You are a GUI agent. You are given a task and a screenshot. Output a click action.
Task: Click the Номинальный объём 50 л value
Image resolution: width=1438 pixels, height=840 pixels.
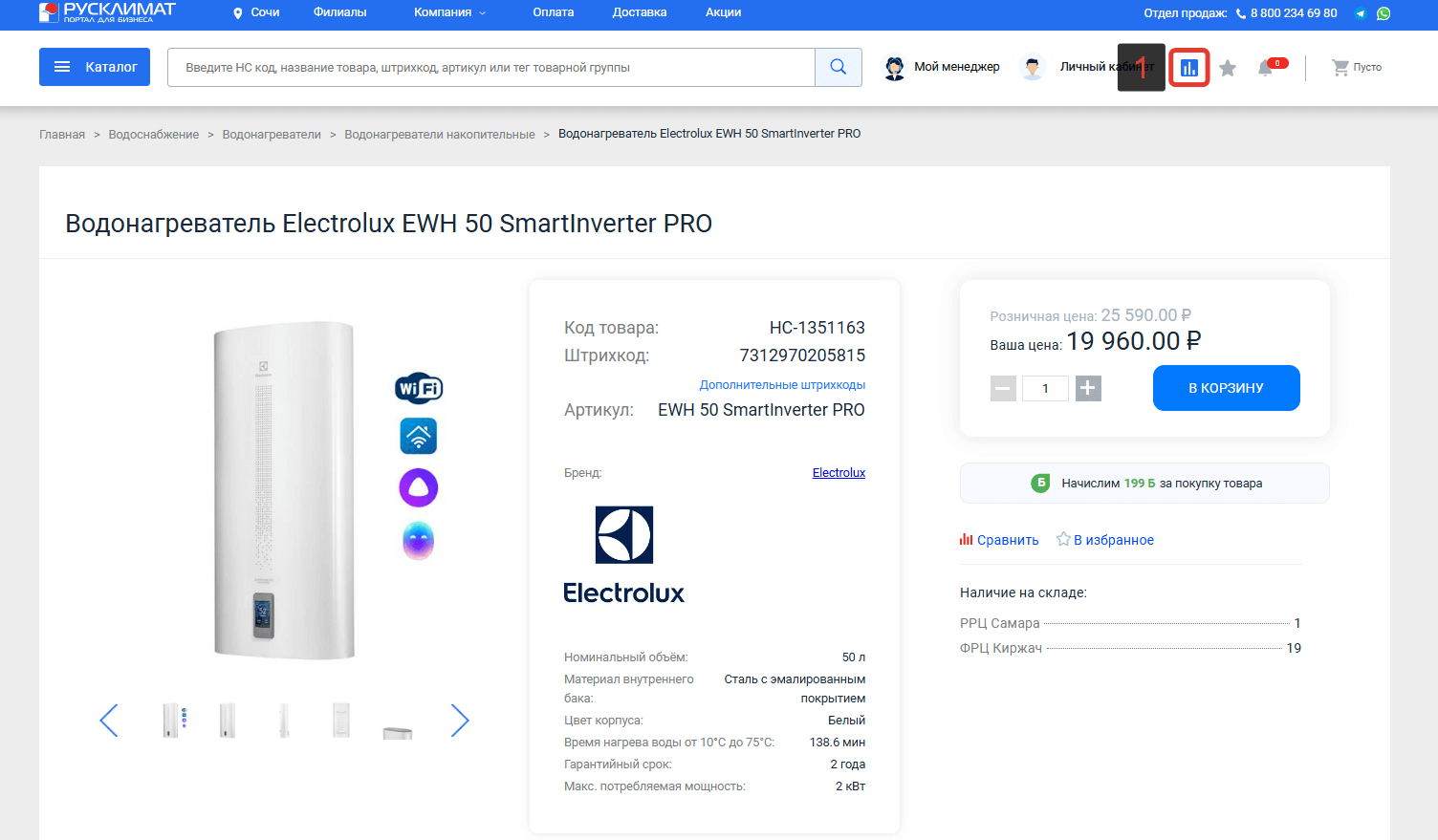click(x=854, y=657)
